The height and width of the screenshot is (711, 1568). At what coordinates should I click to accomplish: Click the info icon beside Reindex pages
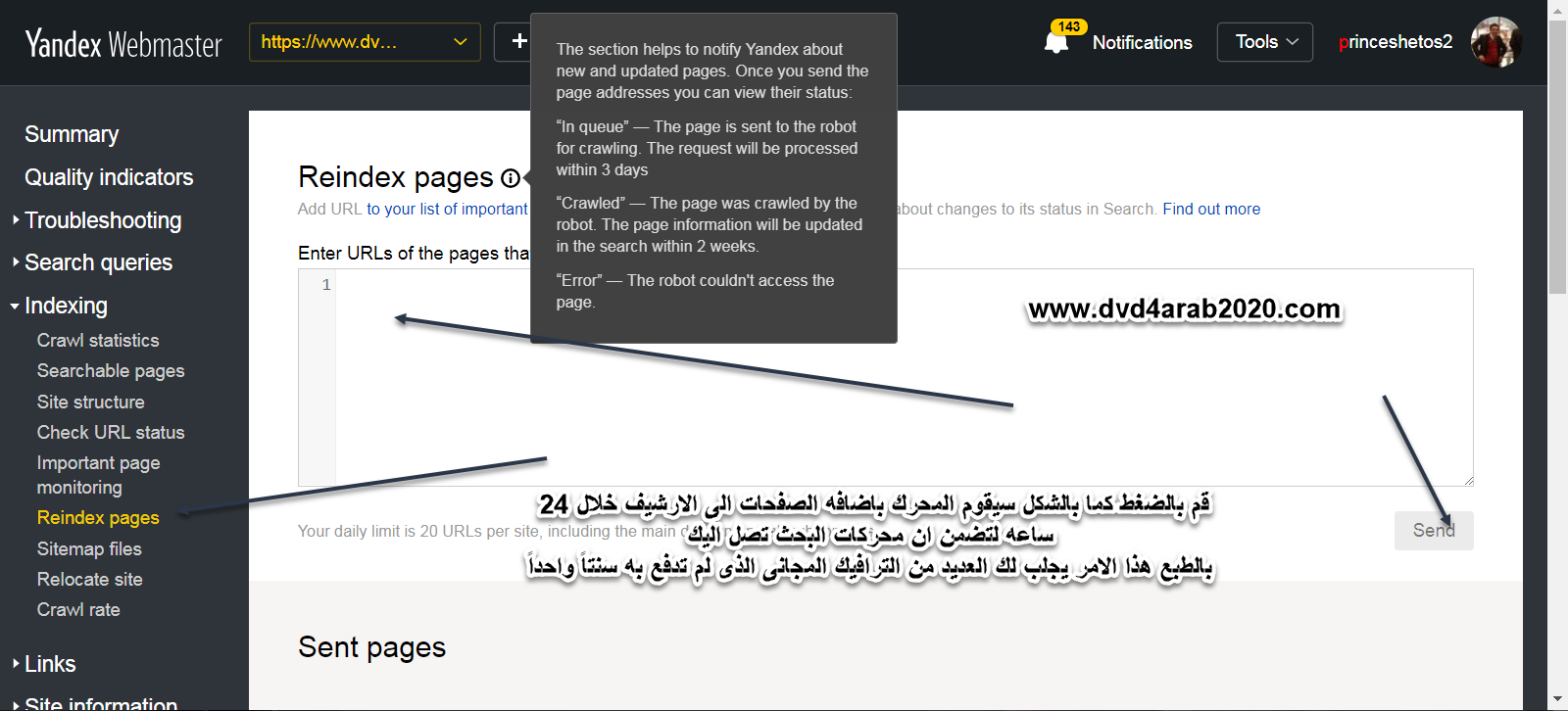tap(511, 178)
